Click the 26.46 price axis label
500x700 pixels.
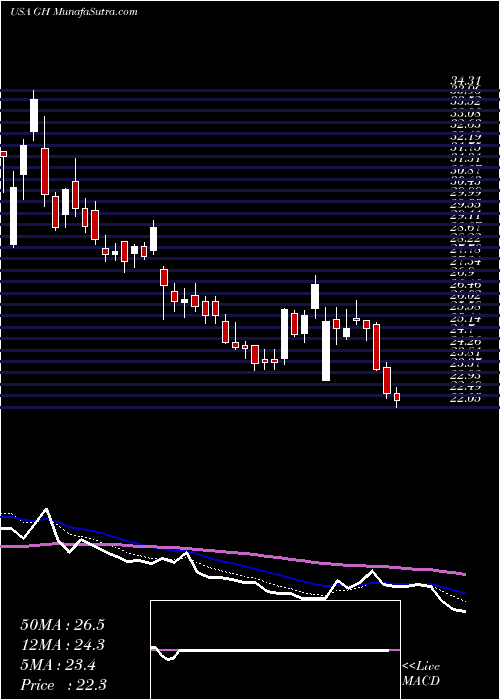click(x=465, y=284)
